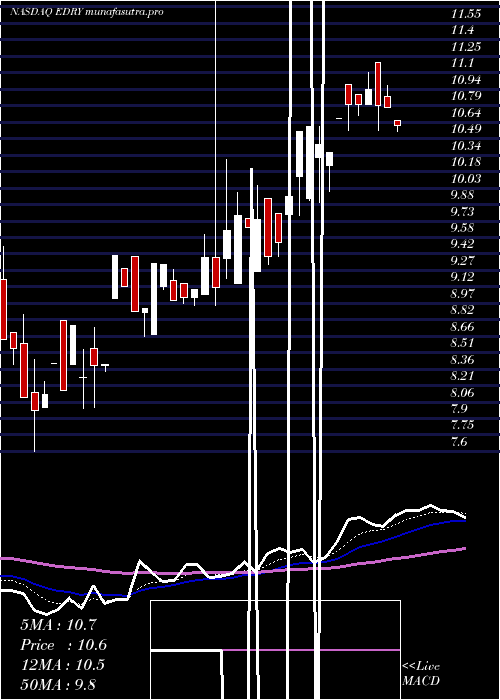Viewport: 500px width, 700px height.
Task: Click the 9.73 price axis label
Action: tap(462, 212)
